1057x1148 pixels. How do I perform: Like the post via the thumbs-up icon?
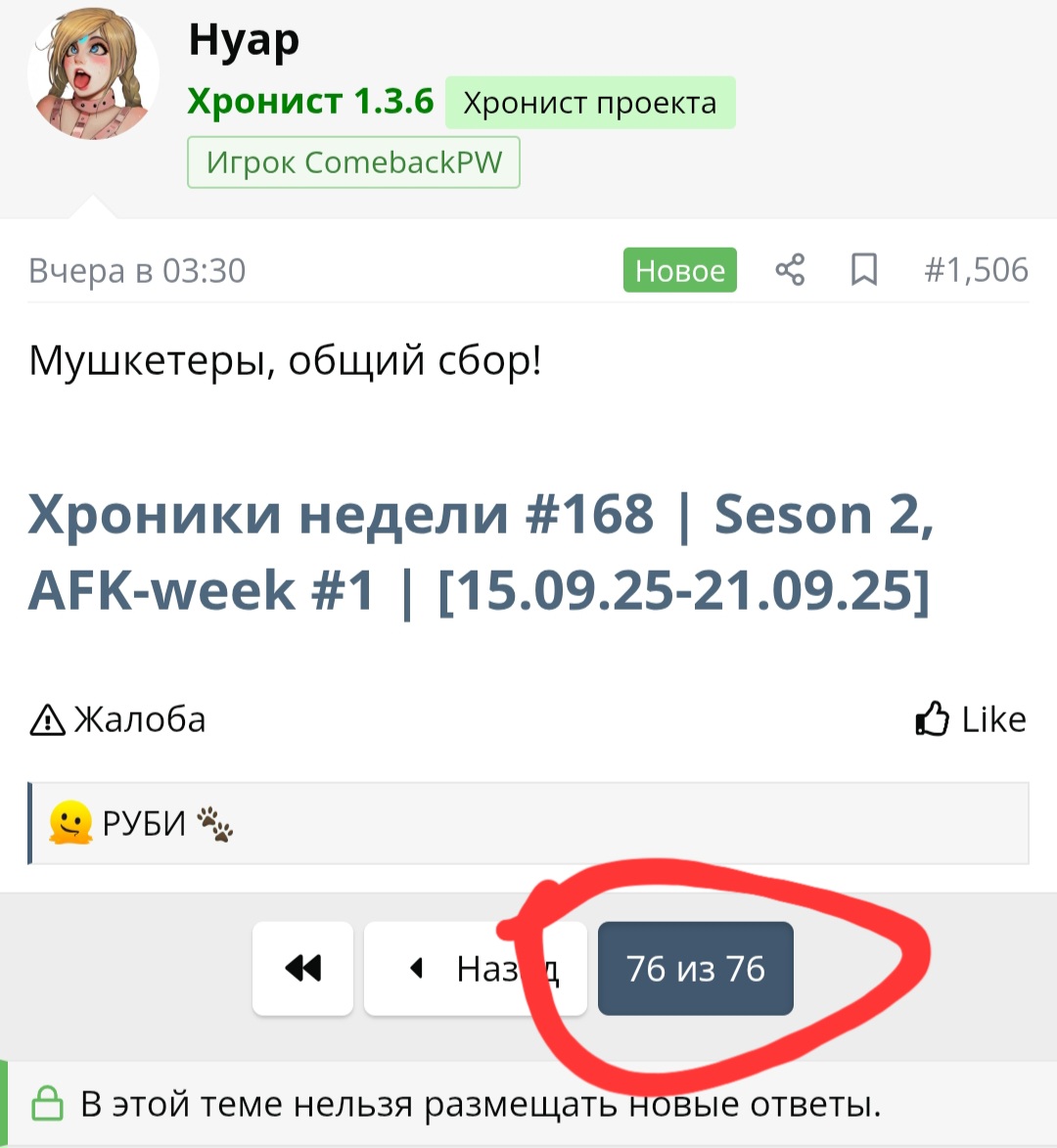932,719
